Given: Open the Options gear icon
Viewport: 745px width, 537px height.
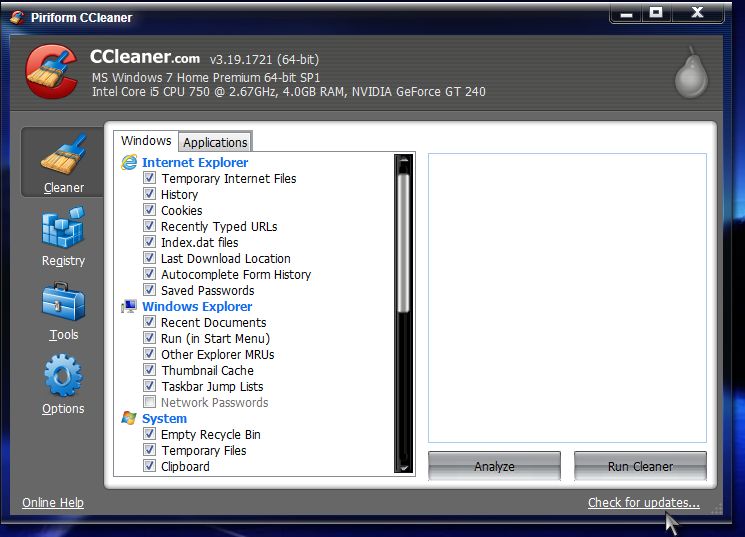Looking at the screenshot, I should tap(64, 375).
